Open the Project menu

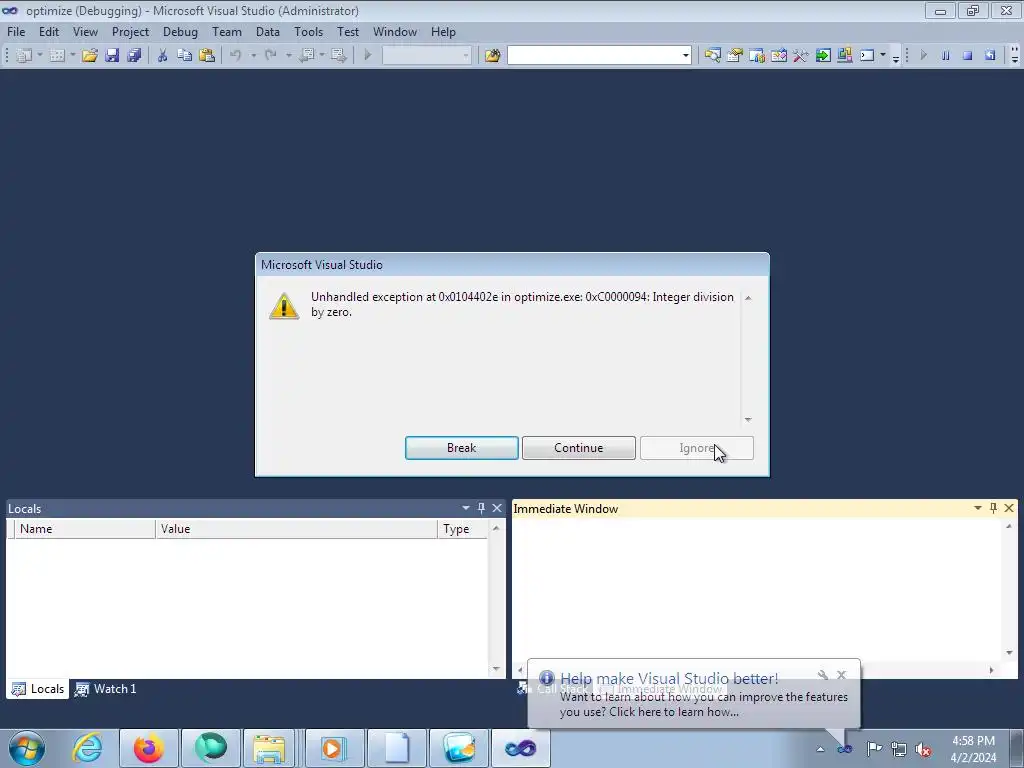130,31
